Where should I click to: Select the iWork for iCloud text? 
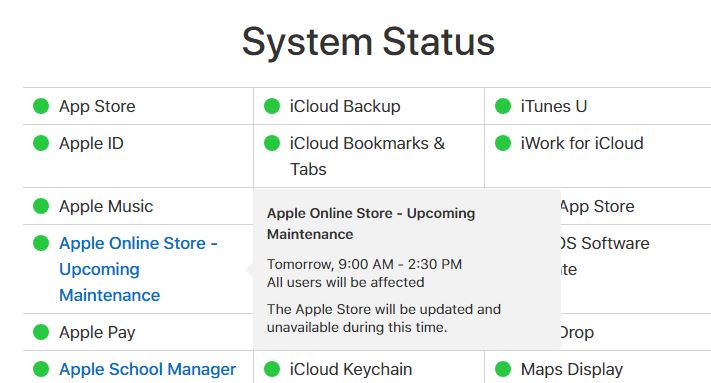(x=582, y=143)
